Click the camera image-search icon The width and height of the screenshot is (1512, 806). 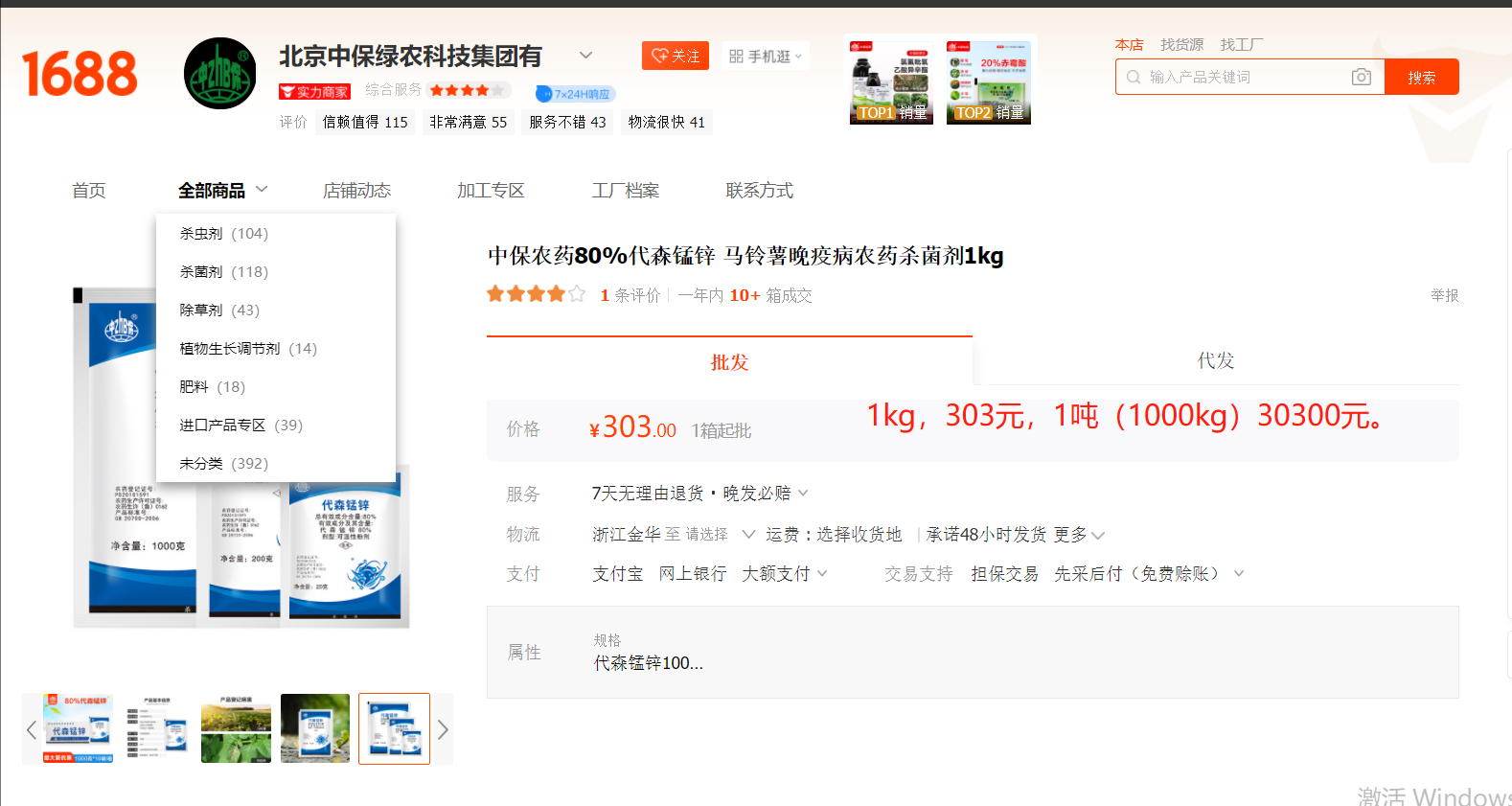(1362, 77)
